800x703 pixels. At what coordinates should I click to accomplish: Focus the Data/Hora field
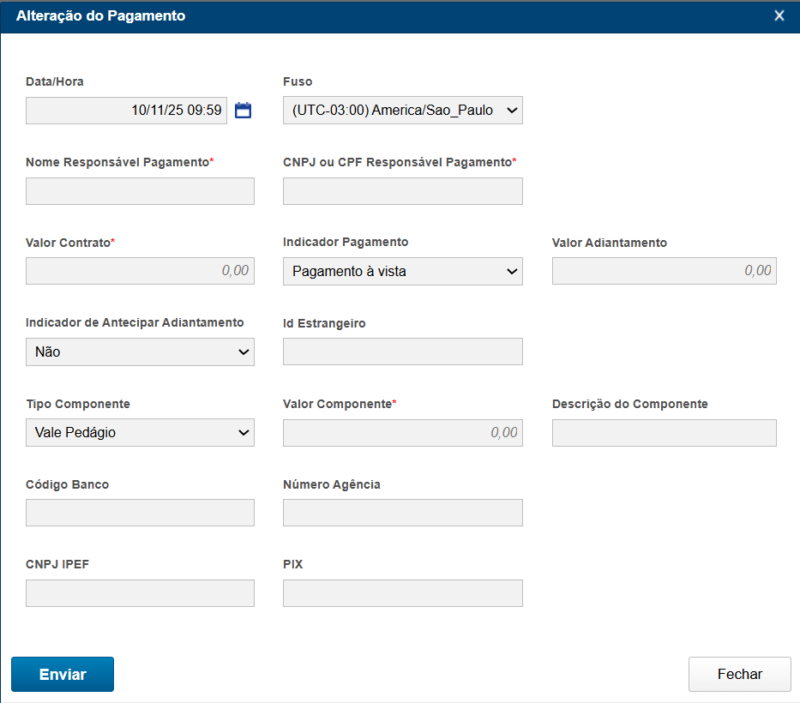point(126,111)
